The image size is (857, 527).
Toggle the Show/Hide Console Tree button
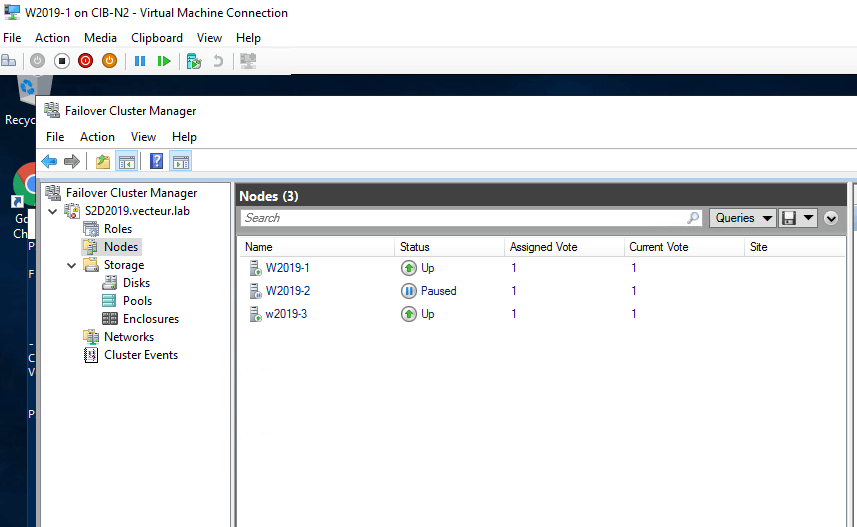[127, 161]
